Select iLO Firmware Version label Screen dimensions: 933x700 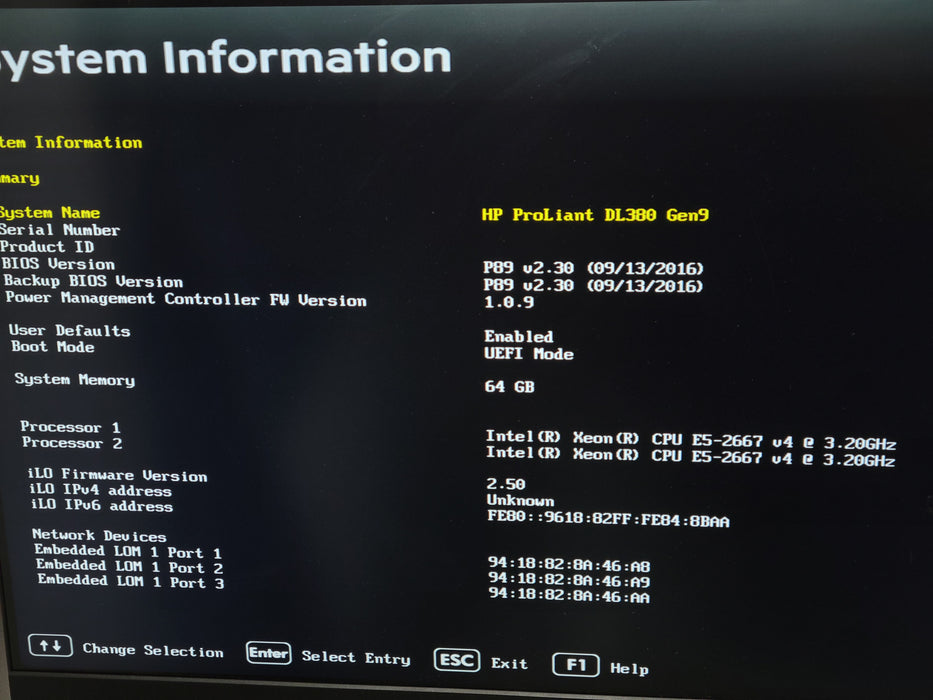(x=118, y=475)
